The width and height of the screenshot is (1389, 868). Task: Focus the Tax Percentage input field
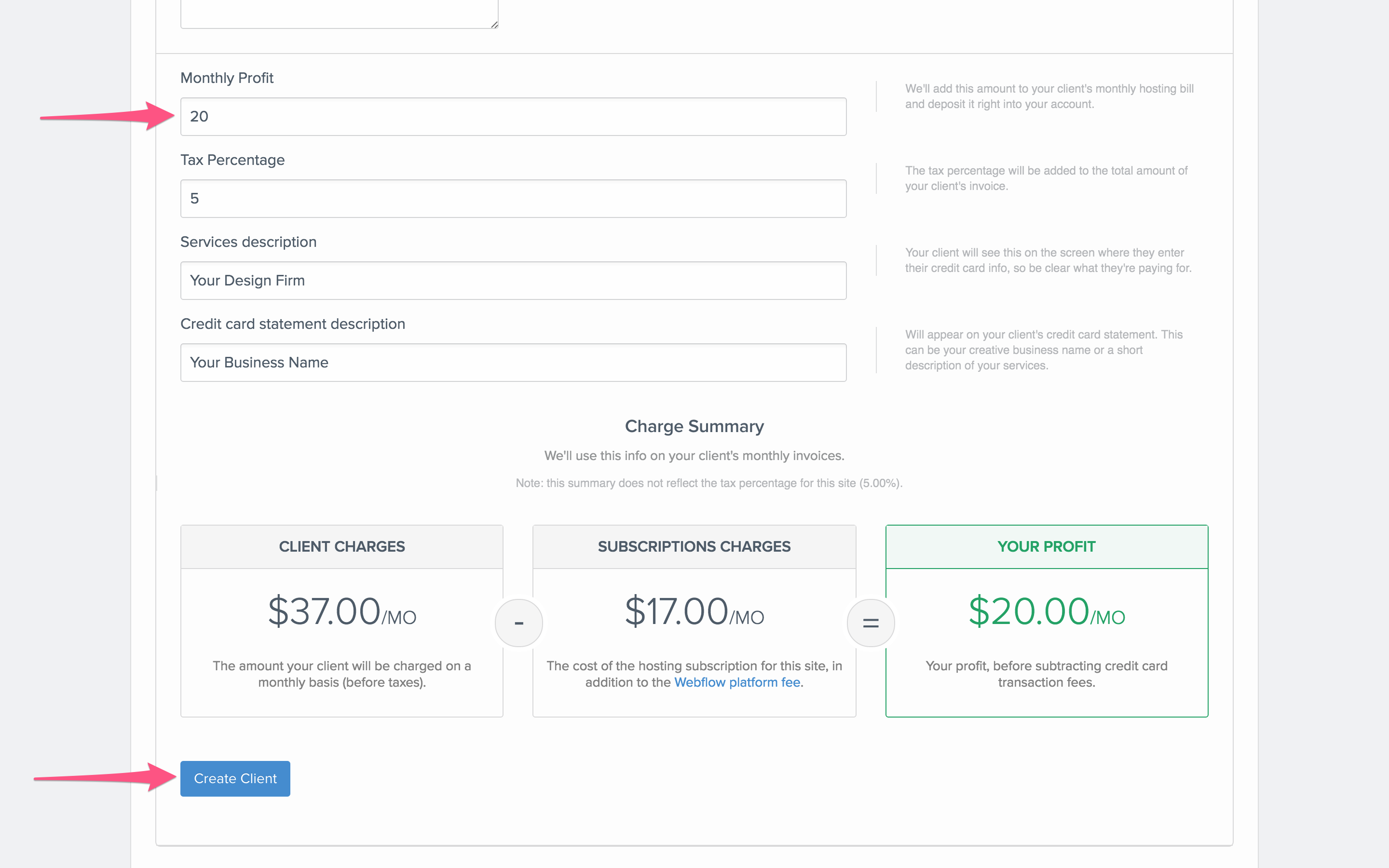coord(513,199)
